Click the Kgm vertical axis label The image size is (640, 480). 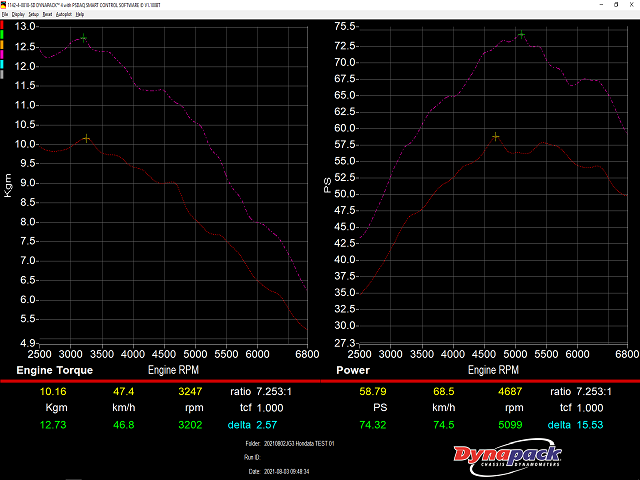point(8,186)
